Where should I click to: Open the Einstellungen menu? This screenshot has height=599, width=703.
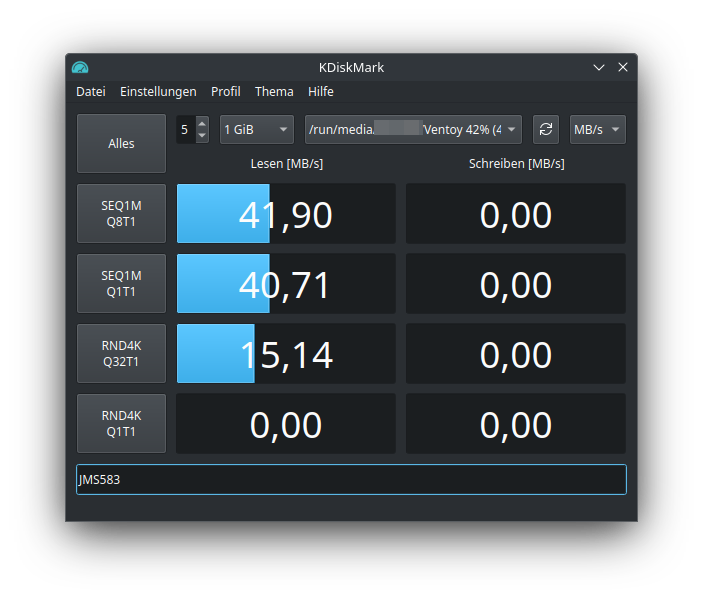click(158, 91)
